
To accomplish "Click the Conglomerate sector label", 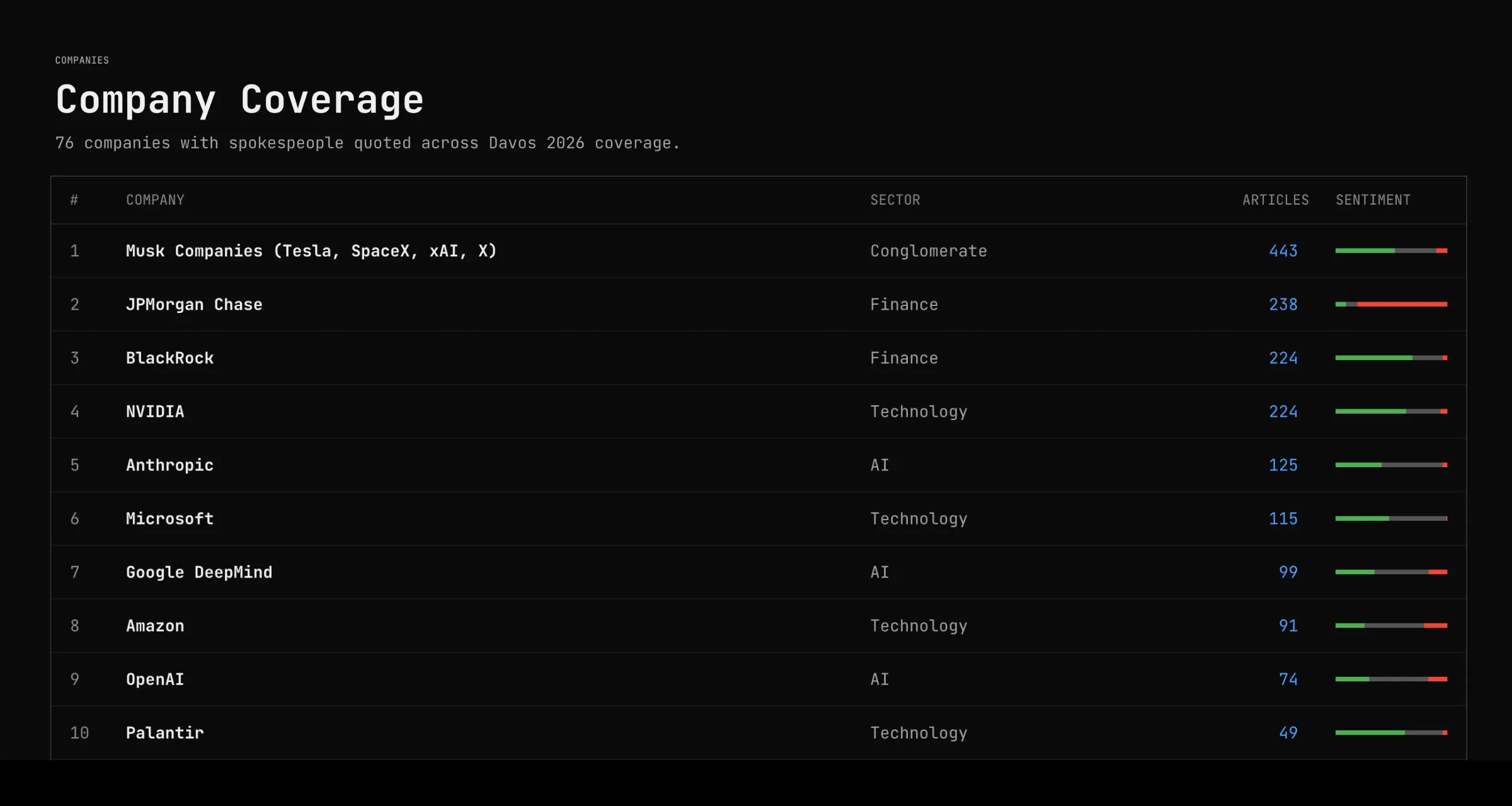I will [929, 251].
